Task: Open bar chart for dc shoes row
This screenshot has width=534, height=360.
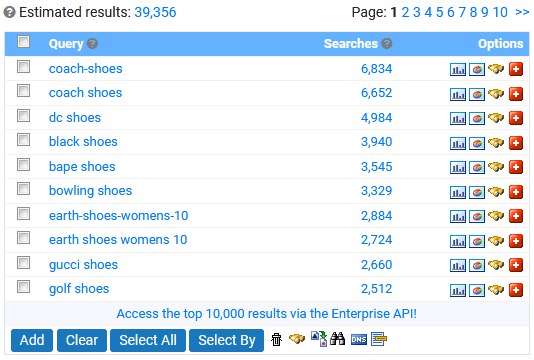Action: tap(458, 119)
